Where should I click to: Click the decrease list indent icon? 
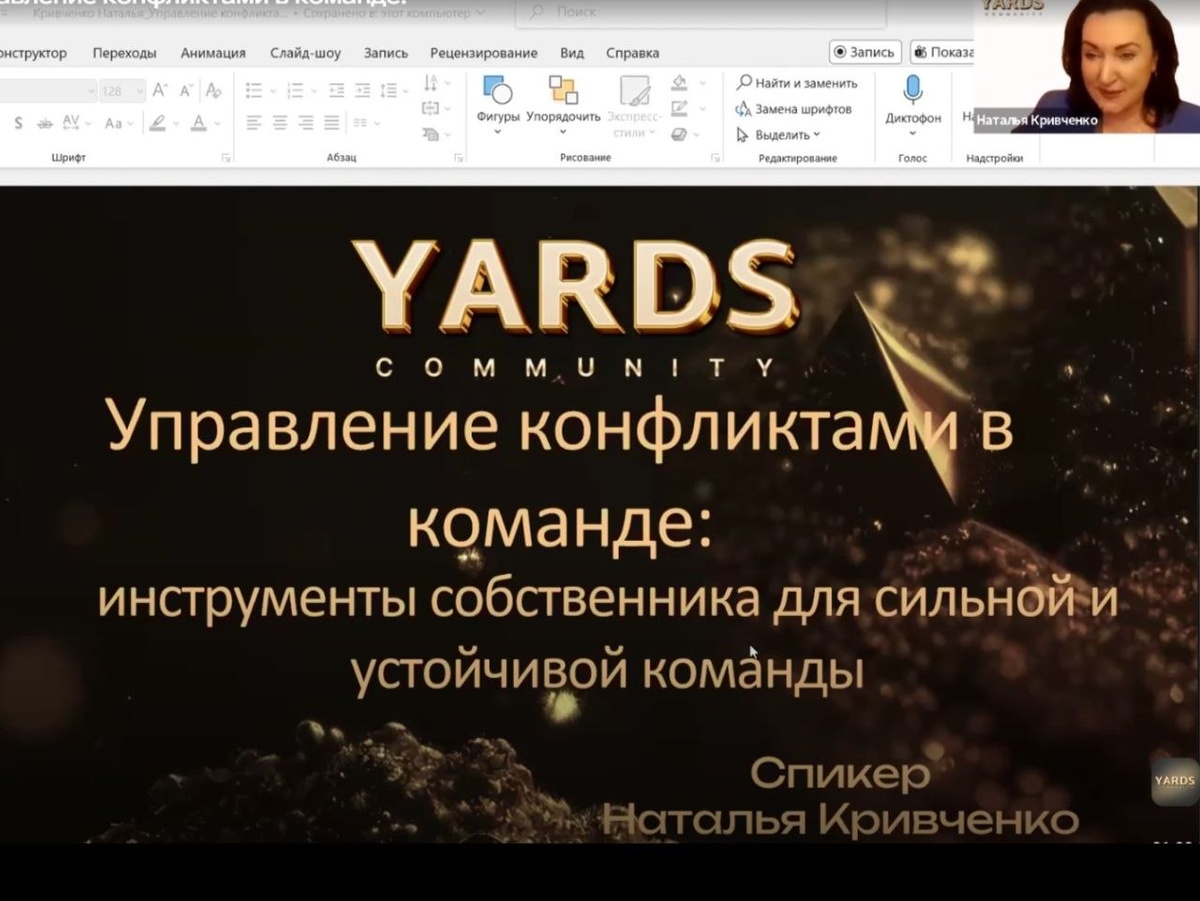(336, 90)
